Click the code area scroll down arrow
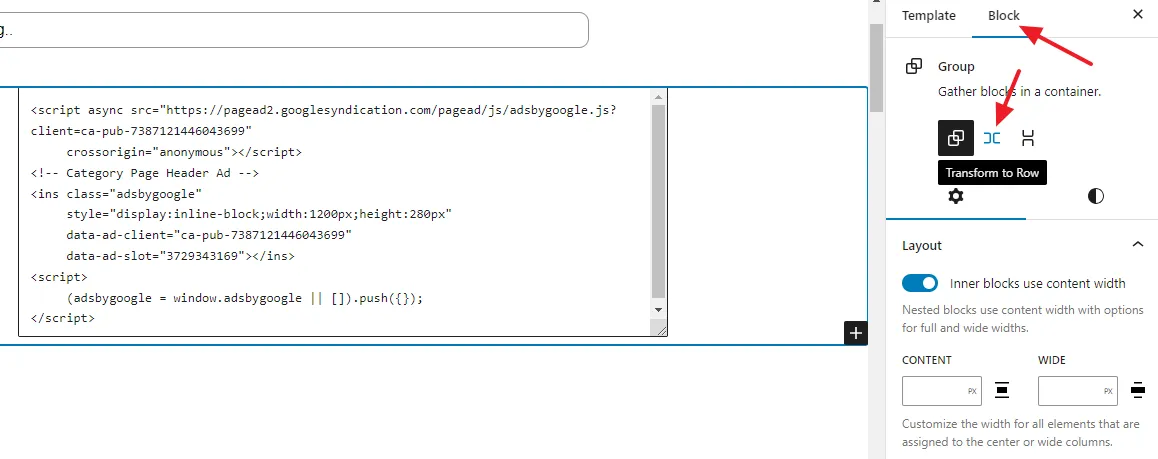 point(658,310)
